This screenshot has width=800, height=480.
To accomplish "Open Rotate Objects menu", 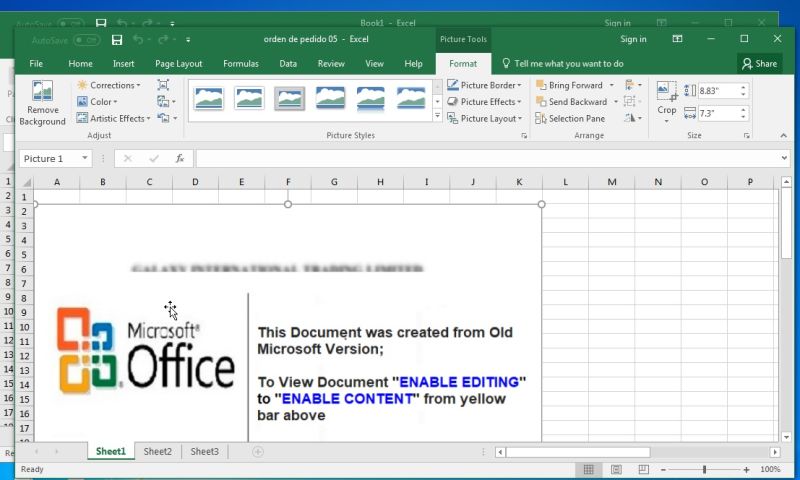I will 633,118.
